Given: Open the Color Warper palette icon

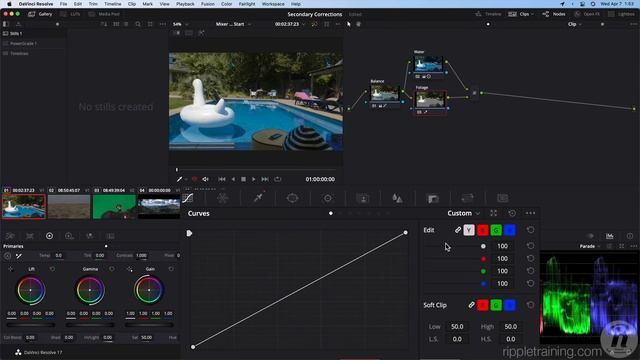Looking at the screenshot, I should (222, 198).
